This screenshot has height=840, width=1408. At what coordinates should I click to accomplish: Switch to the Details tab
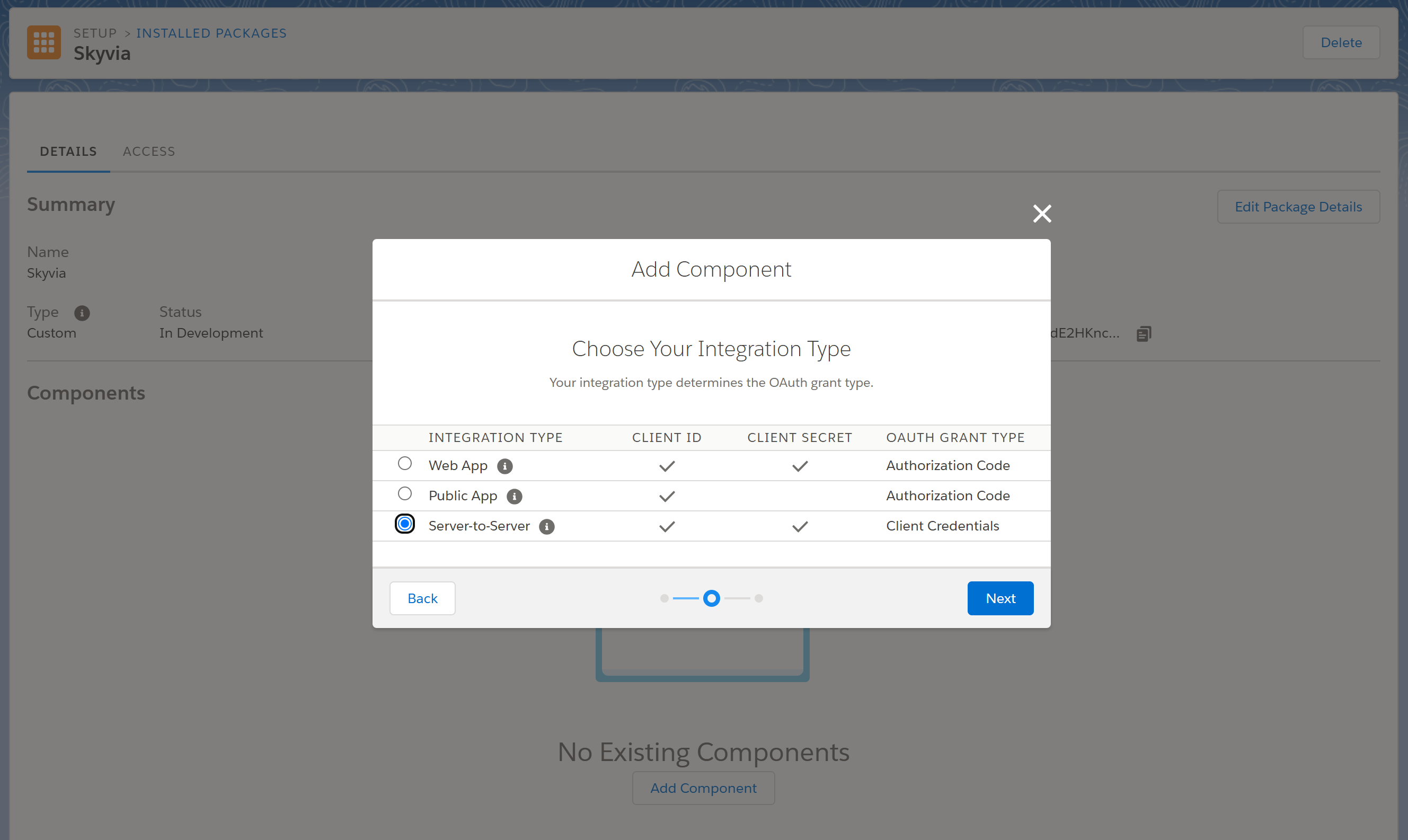[68, 151]
